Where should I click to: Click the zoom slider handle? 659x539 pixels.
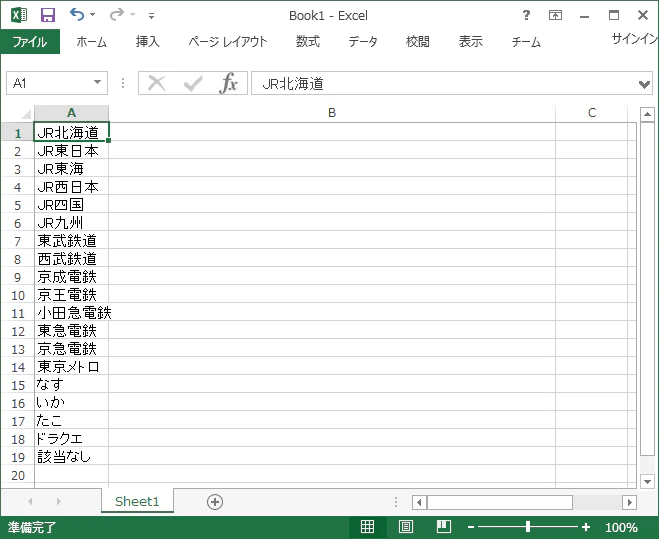pyautogui.click(x=528, y=526)
